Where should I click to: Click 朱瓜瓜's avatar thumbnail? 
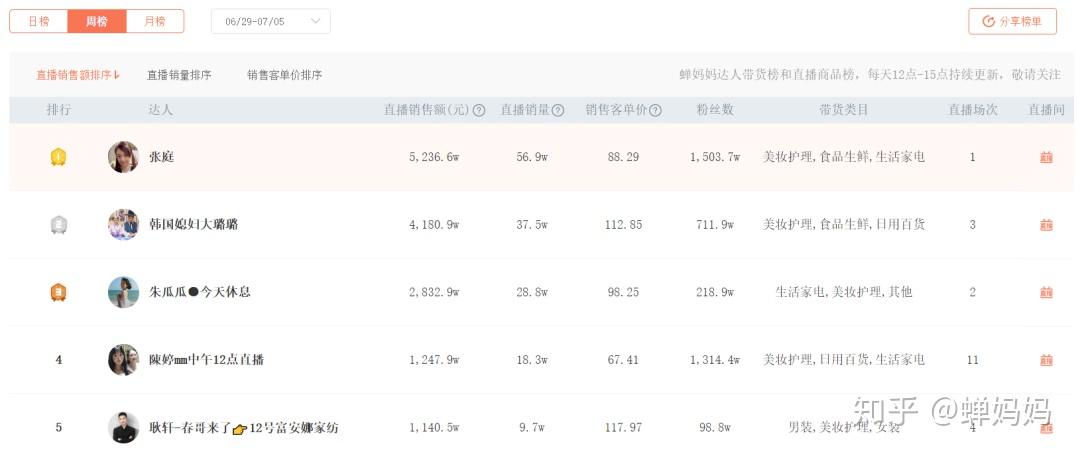tap(123, 292)
